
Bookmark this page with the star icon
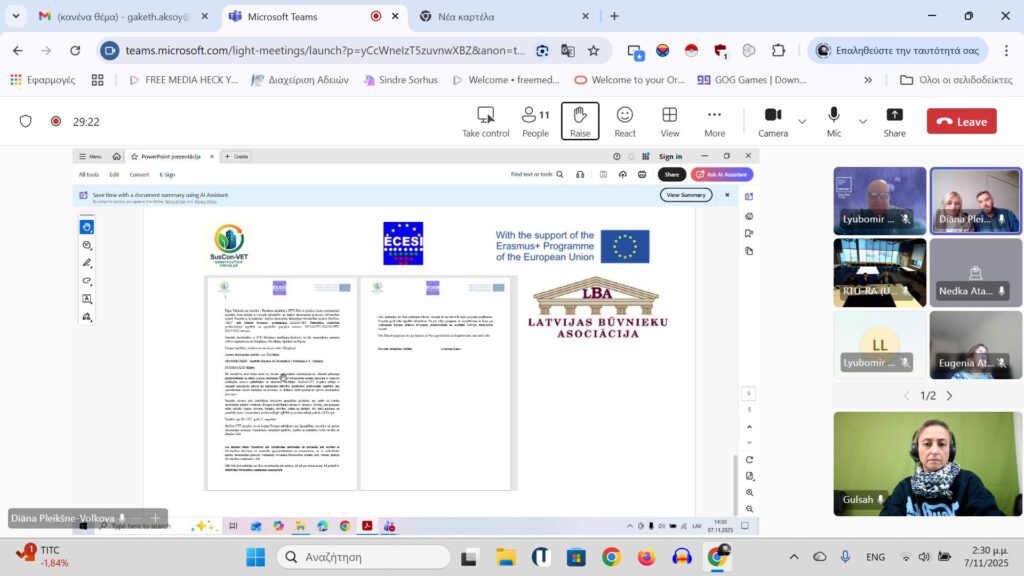coord(593,50)
